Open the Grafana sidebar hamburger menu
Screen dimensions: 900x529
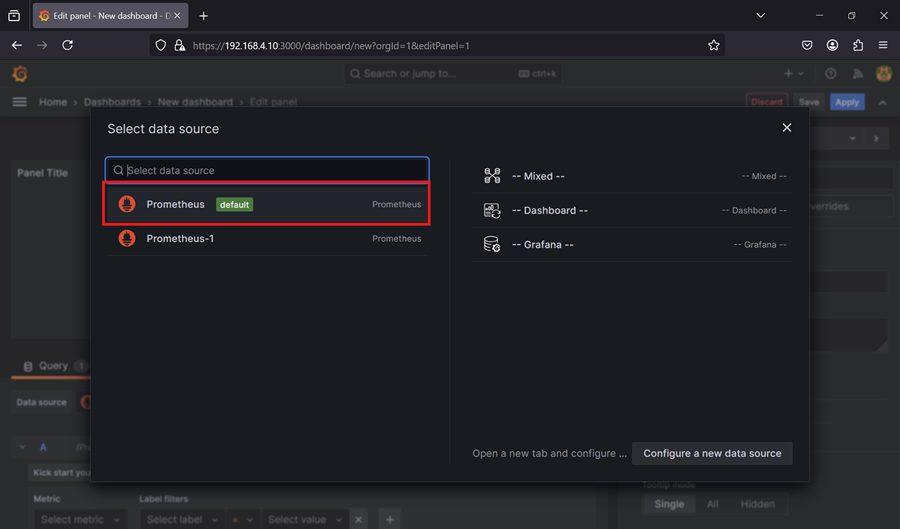pos(20,102)
